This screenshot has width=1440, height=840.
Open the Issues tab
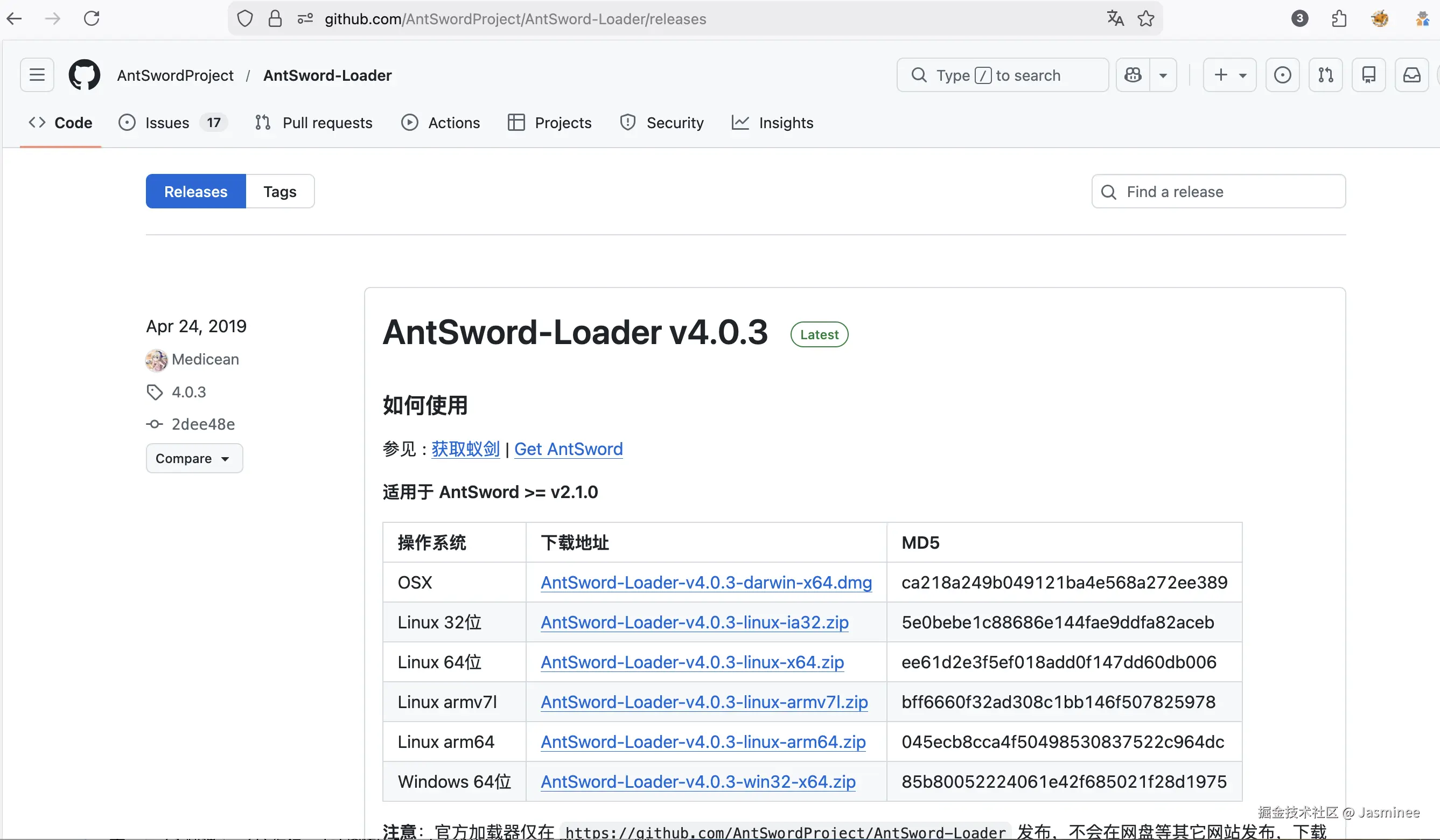point(167,123)
